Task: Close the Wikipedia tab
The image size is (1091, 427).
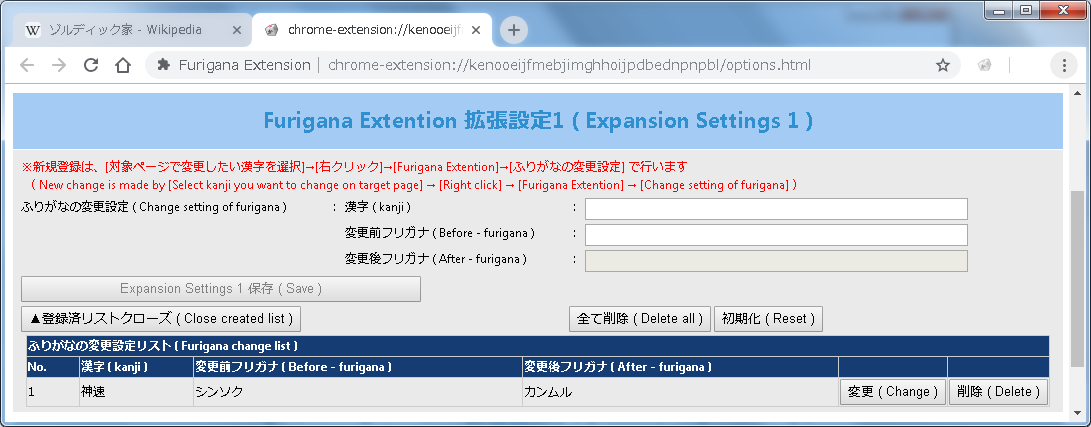Action: click(237, 30)
